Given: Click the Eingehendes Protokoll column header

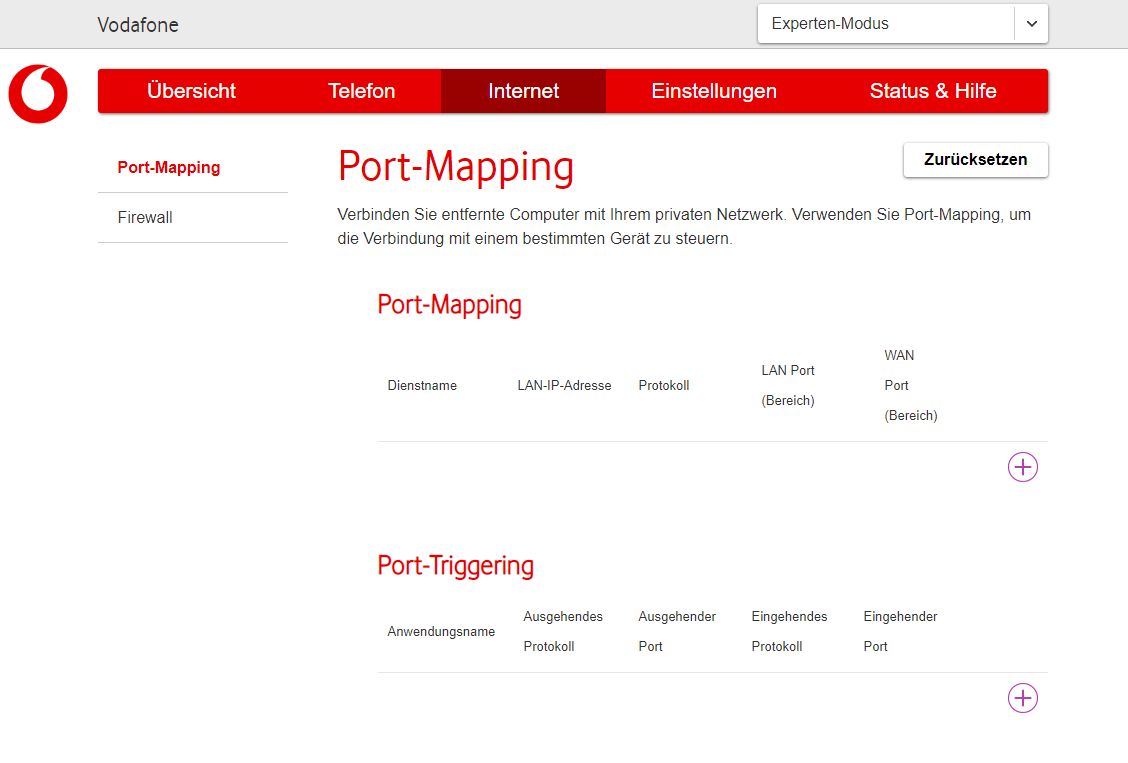Looking at the screenshot, I should 789,631.
